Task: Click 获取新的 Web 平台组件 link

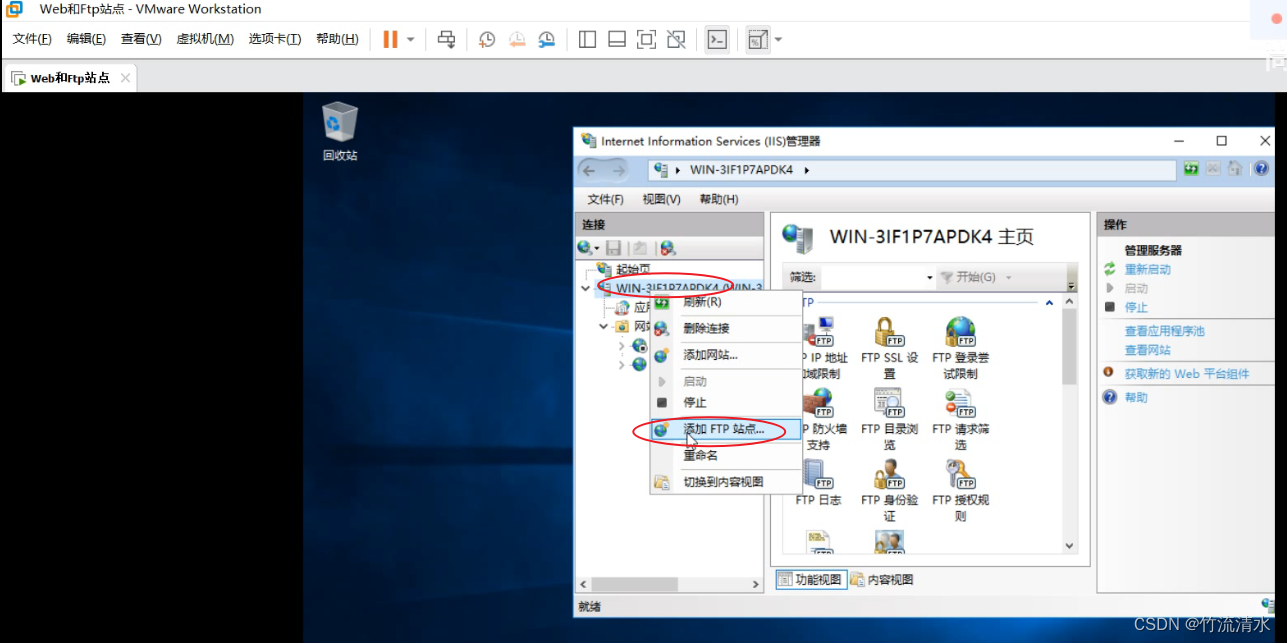Action: (x=1186, y=374)
